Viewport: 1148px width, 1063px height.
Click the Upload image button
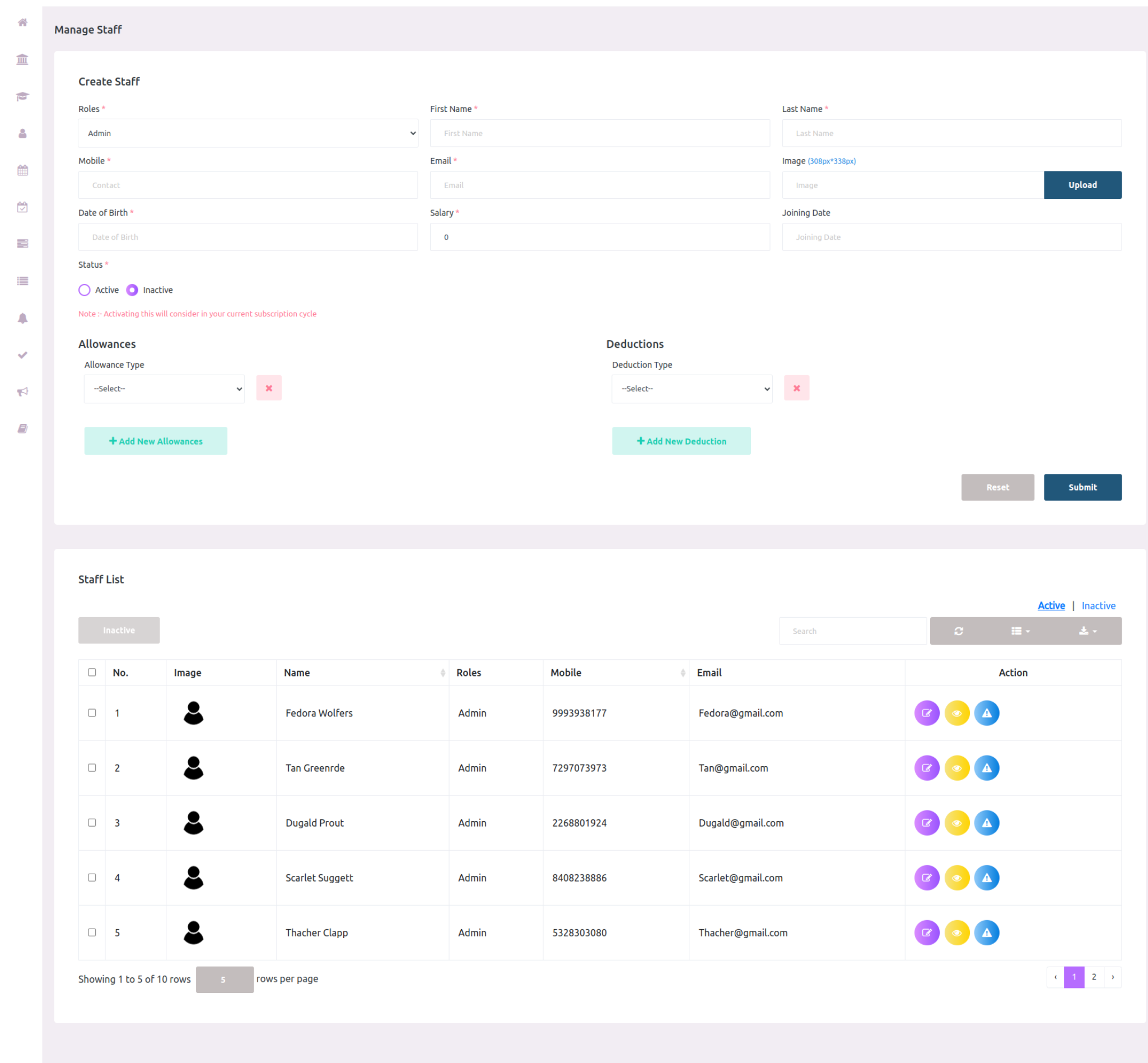(x=1082, y=185)
